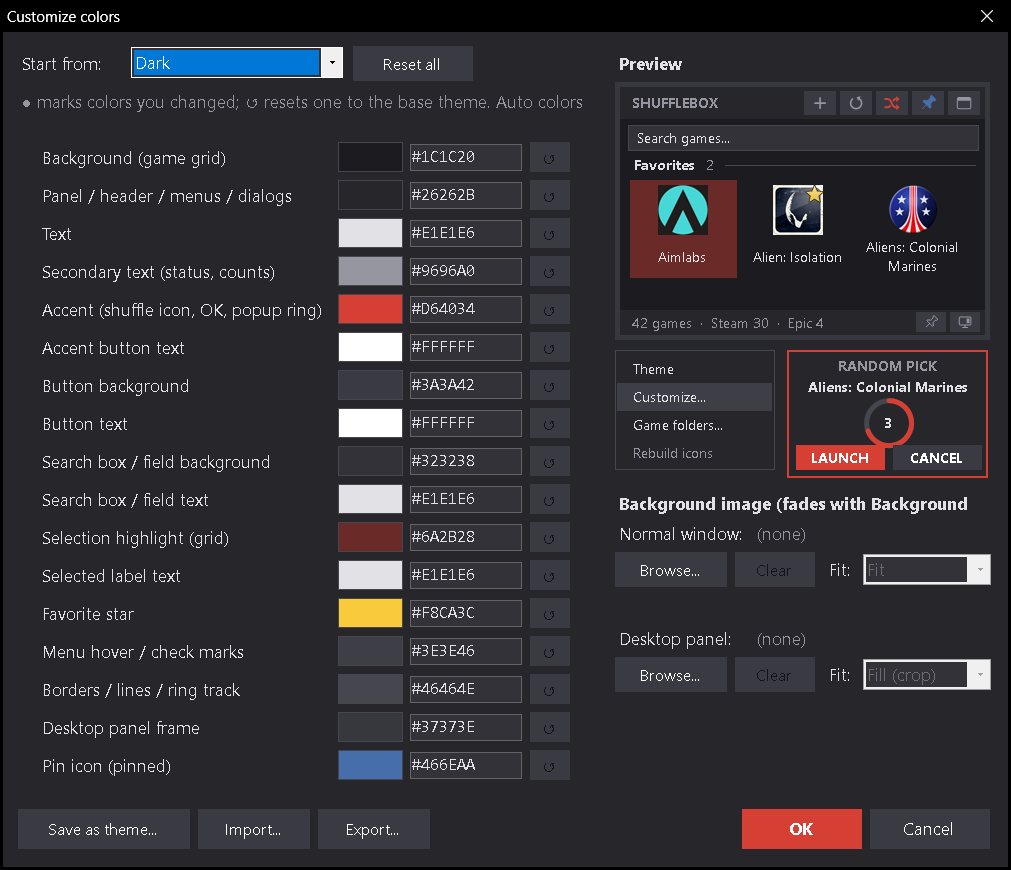Click the Import... button
Viewport: 1011px width, 870px height.
(253, 829)
